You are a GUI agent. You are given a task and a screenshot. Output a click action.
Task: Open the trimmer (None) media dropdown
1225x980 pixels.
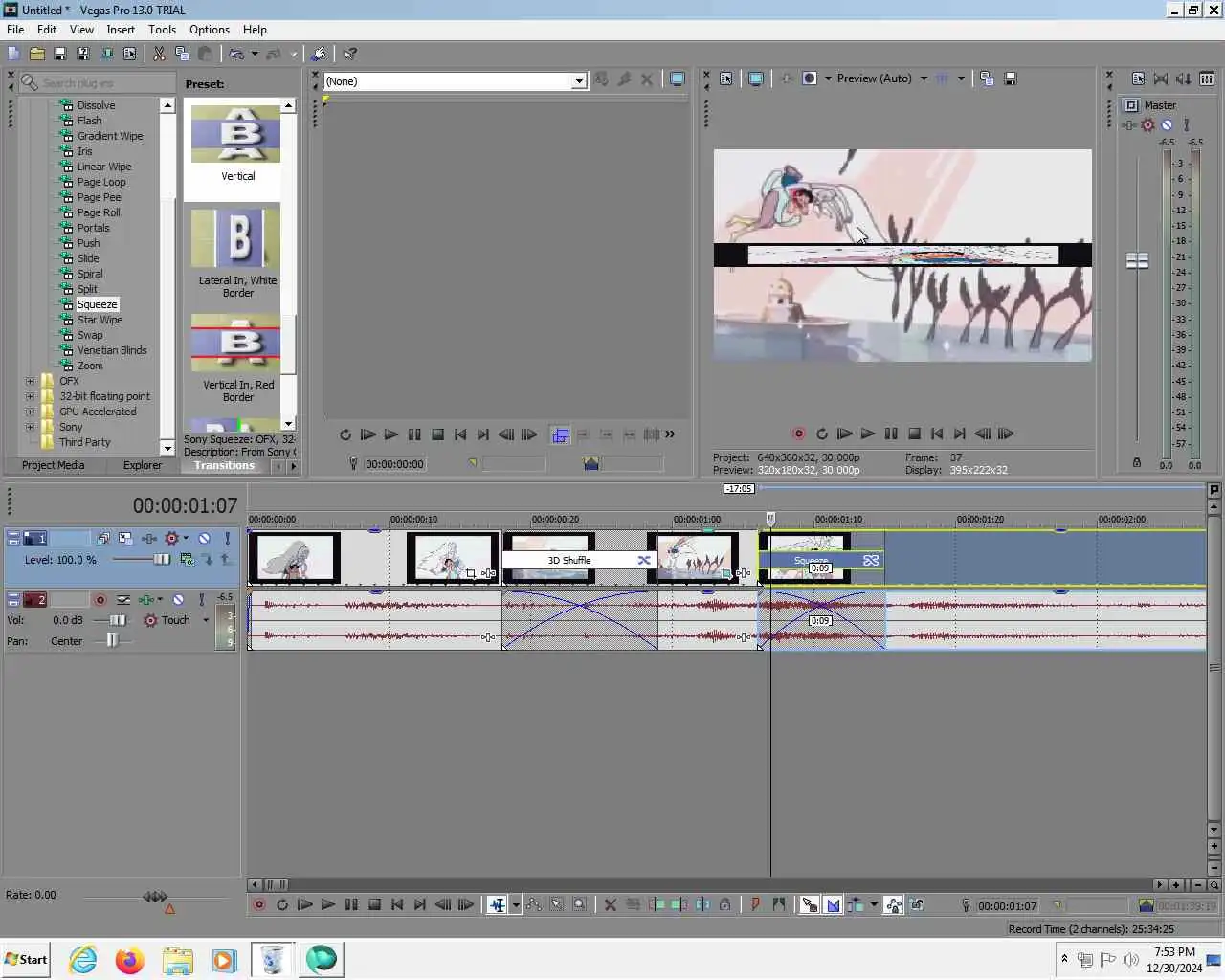[x=578, y=81]
